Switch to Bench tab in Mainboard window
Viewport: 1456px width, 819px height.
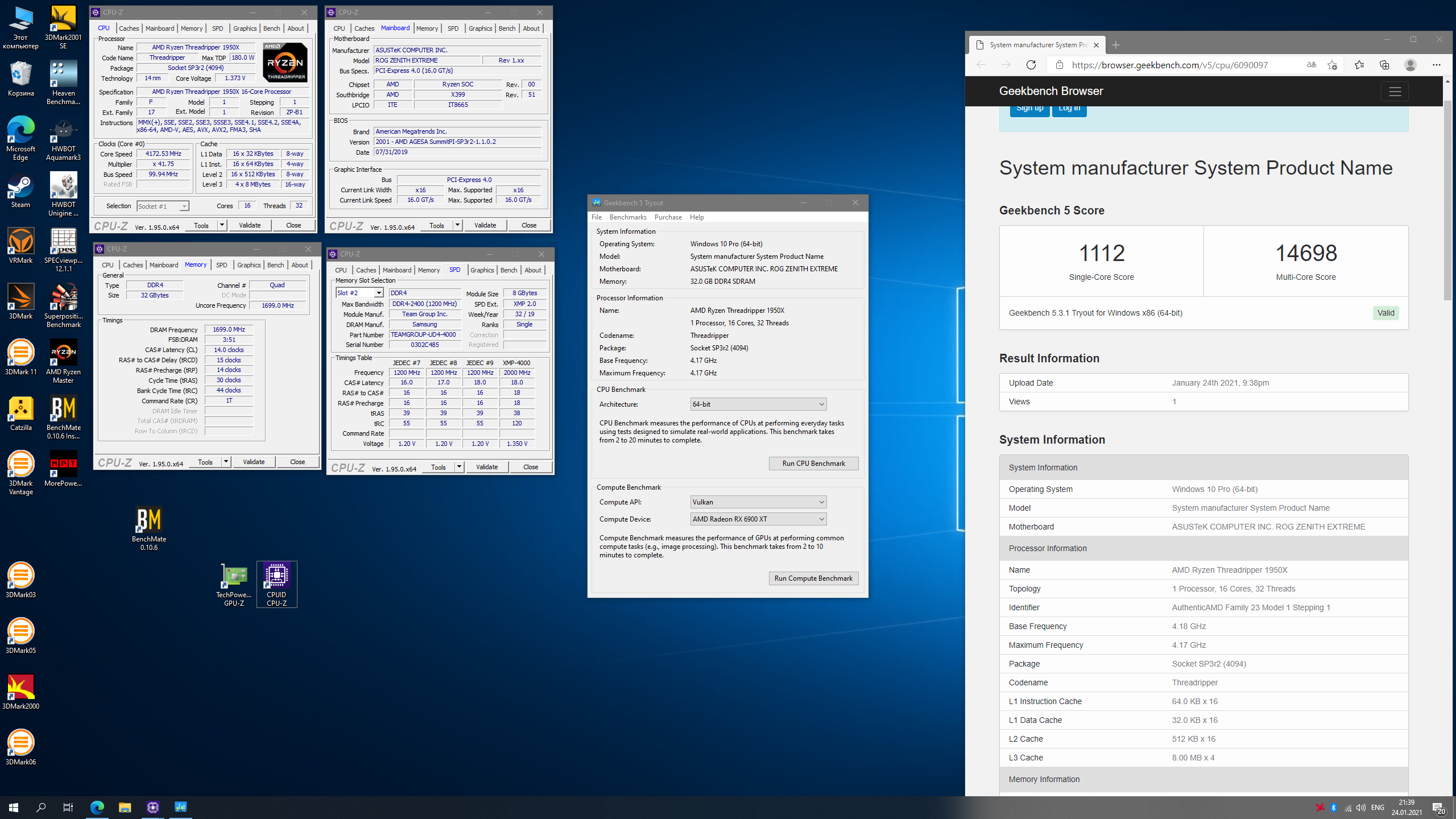point(507,28)
